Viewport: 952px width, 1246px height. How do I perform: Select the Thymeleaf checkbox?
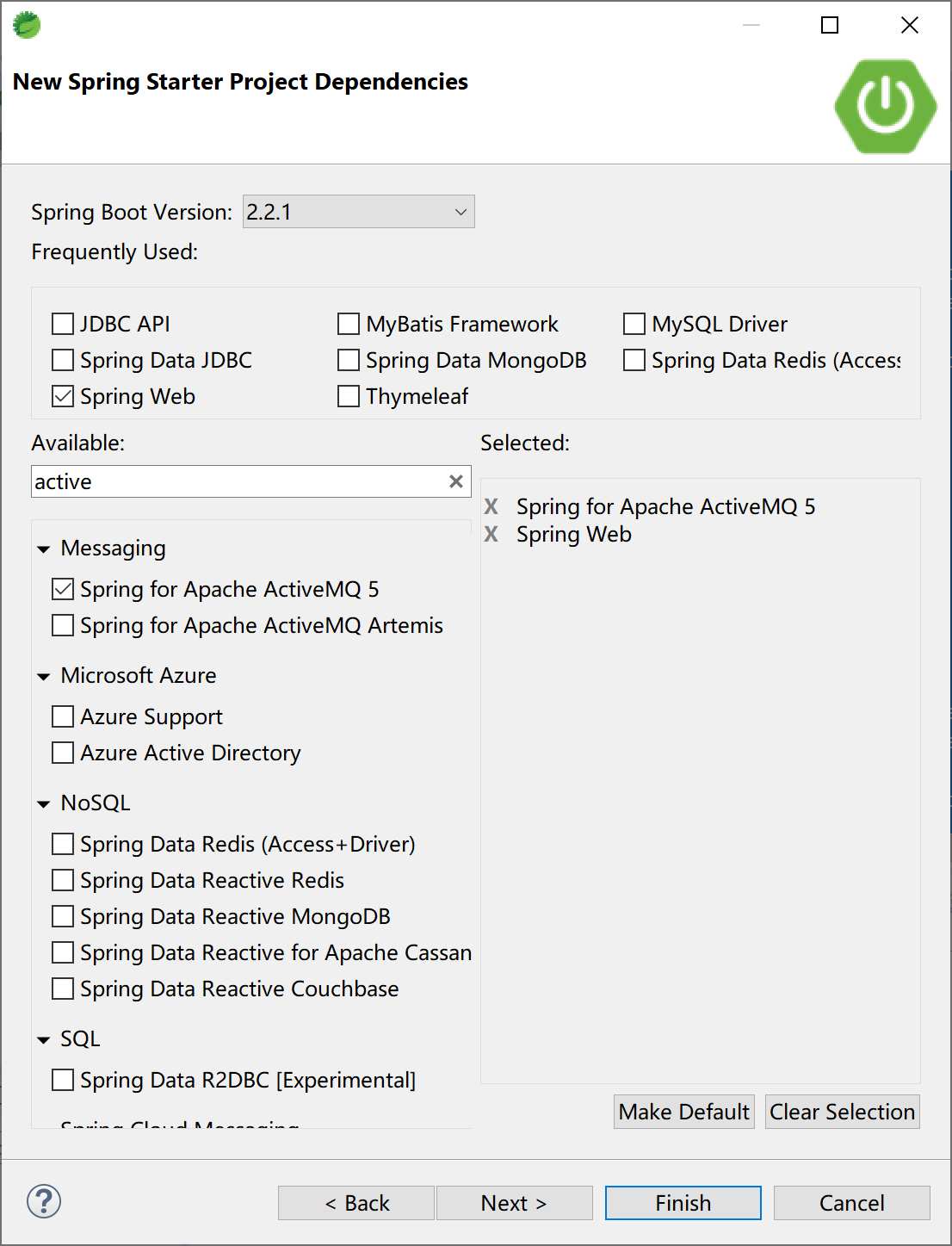tap(349, 396)
